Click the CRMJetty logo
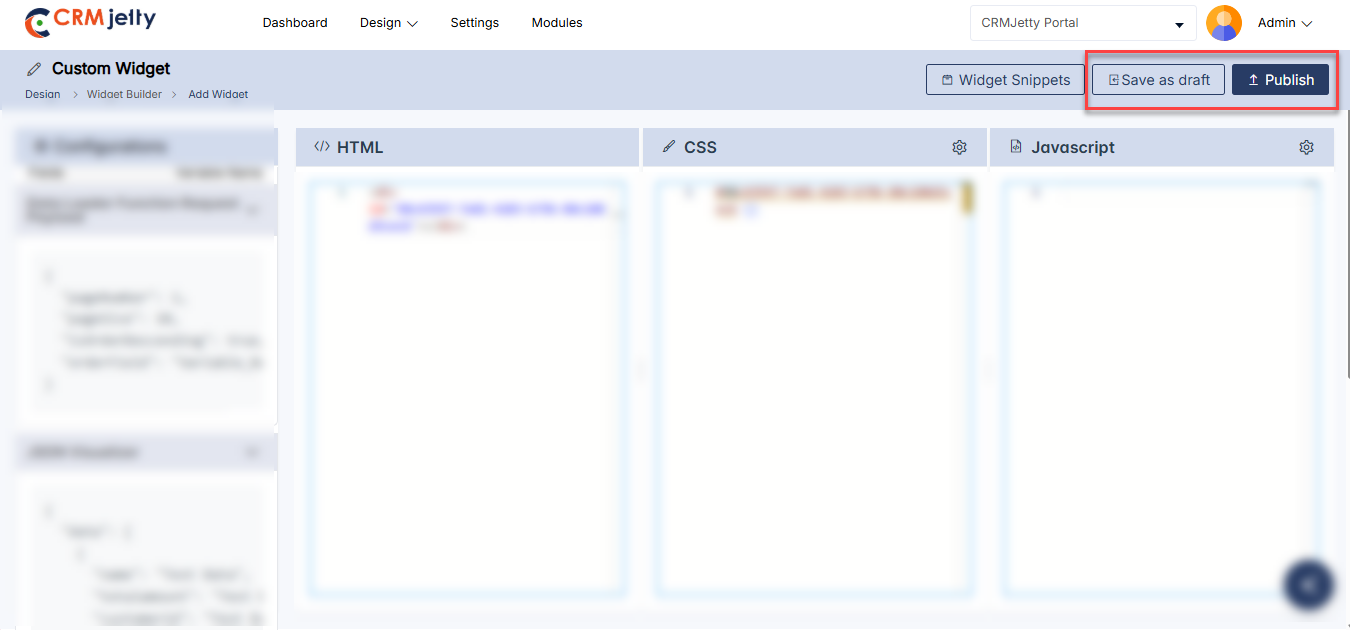Image resolution: width=1350 pixels, height=630 pixels. click(90, 21)
